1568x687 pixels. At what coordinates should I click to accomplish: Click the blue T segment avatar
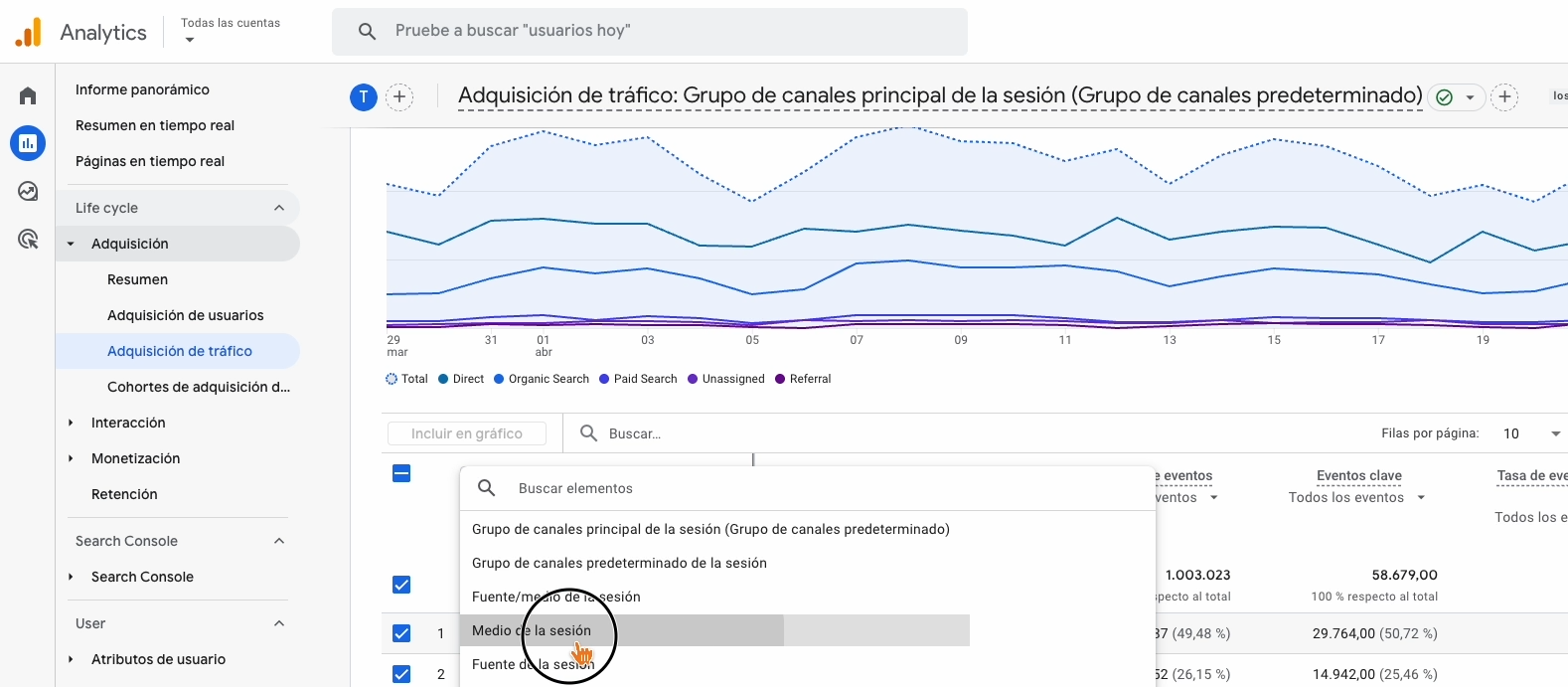point(364,96)
